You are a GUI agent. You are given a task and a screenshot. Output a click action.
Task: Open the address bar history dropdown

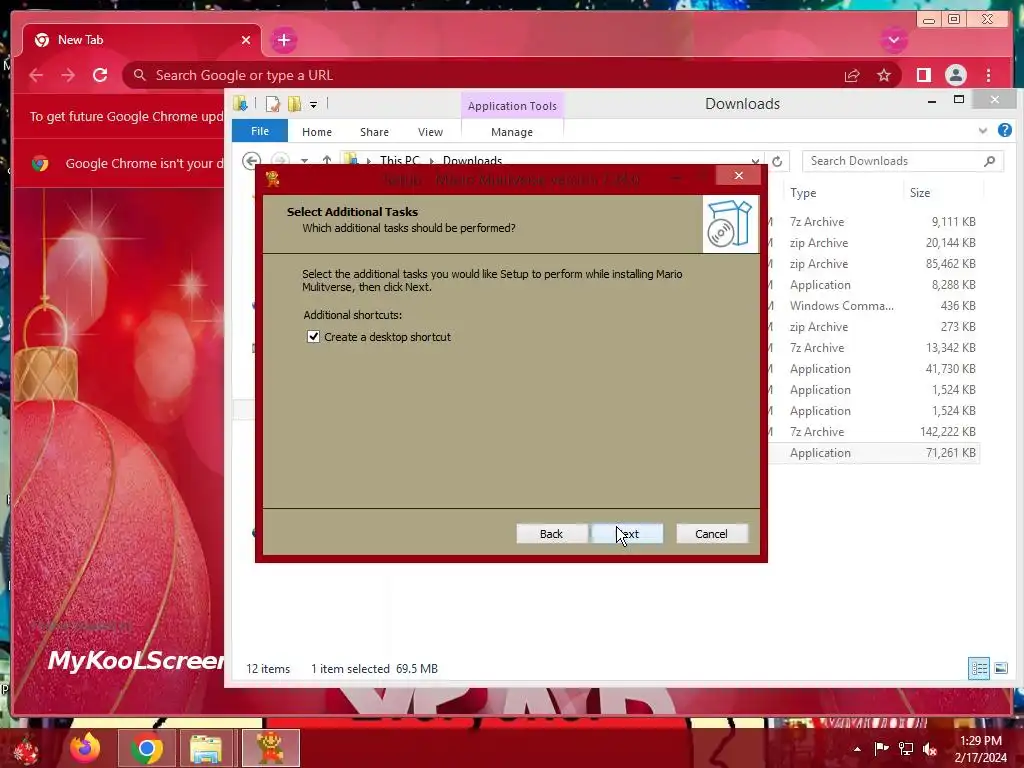pos(755,161)
